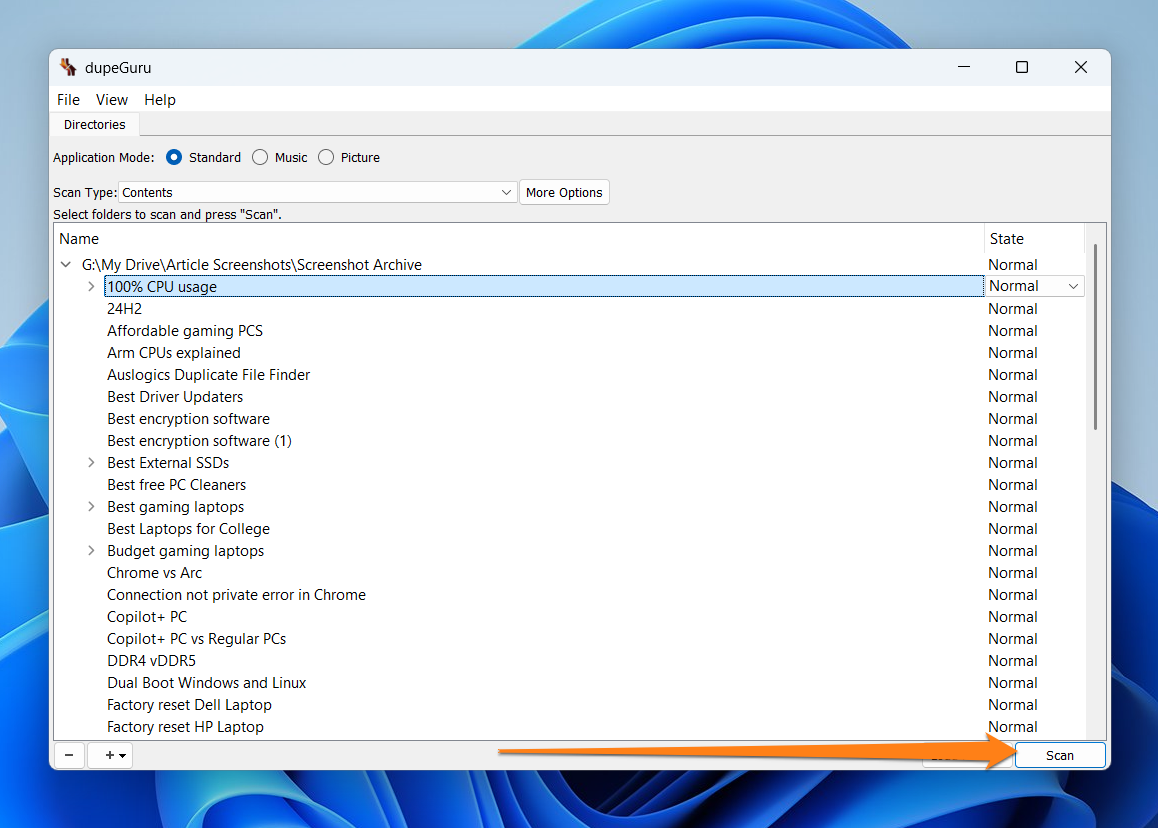
Task: Open State dropdown for 100% CPU usage
Action: coord(1034,286)
